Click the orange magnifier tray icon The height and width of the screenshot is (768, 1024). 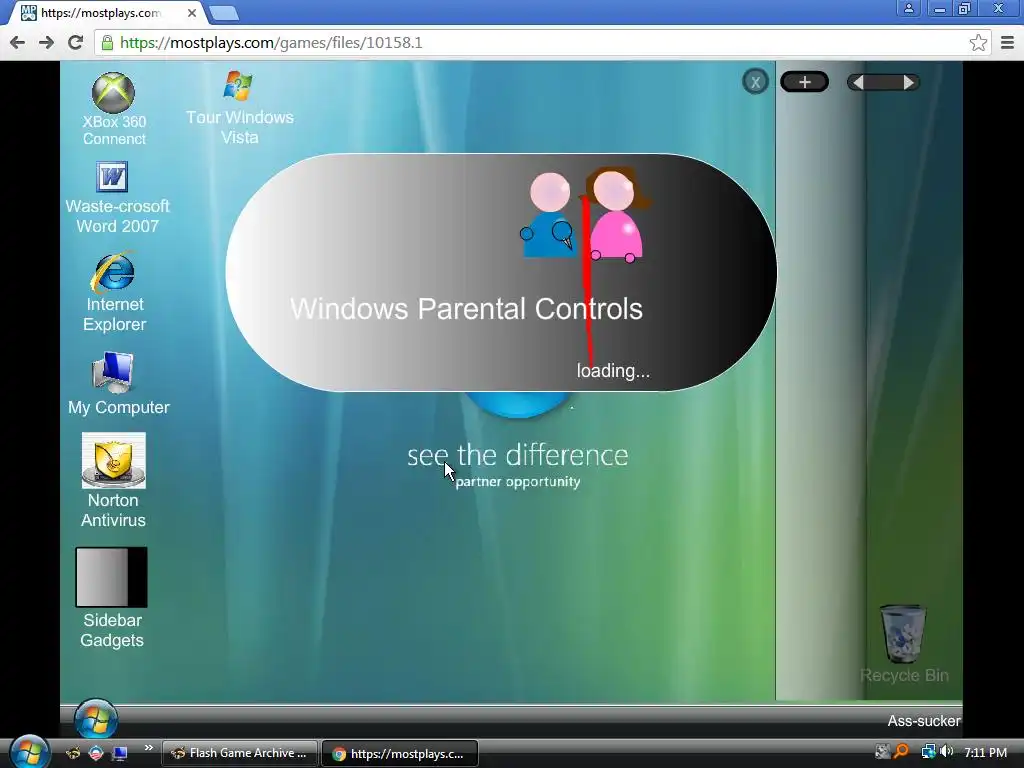tap(901, 752)
